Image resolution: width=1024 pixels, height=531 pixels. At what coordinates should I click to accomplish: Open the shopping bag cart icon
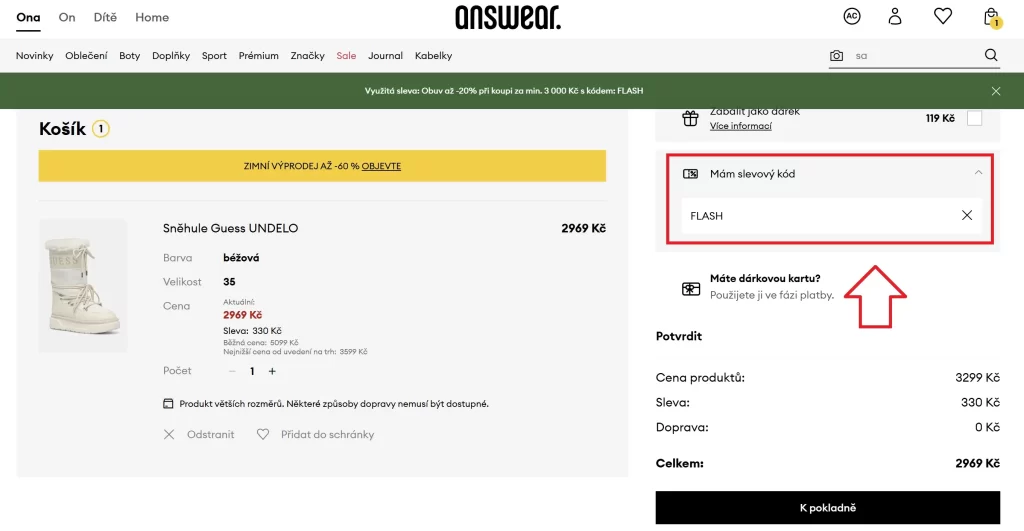coord(991,17)
